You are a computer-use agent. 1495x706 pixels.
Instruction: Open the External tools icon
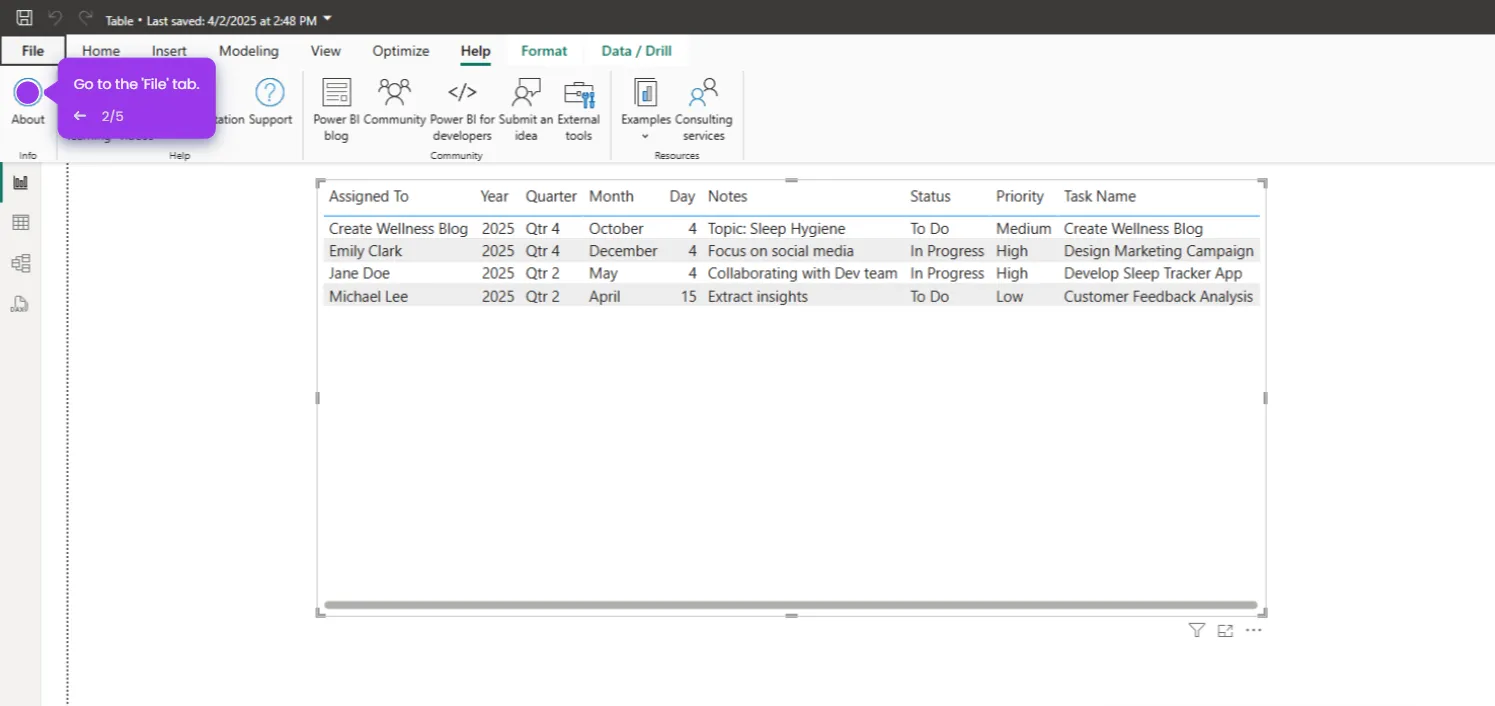click(579, 94)
